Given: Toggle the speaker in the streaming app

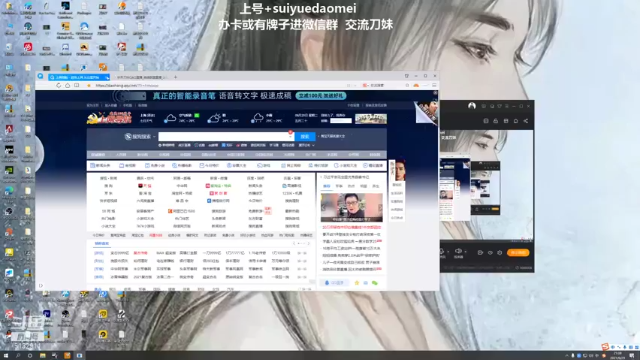Looking at the screenshot, I should (459, 251).
